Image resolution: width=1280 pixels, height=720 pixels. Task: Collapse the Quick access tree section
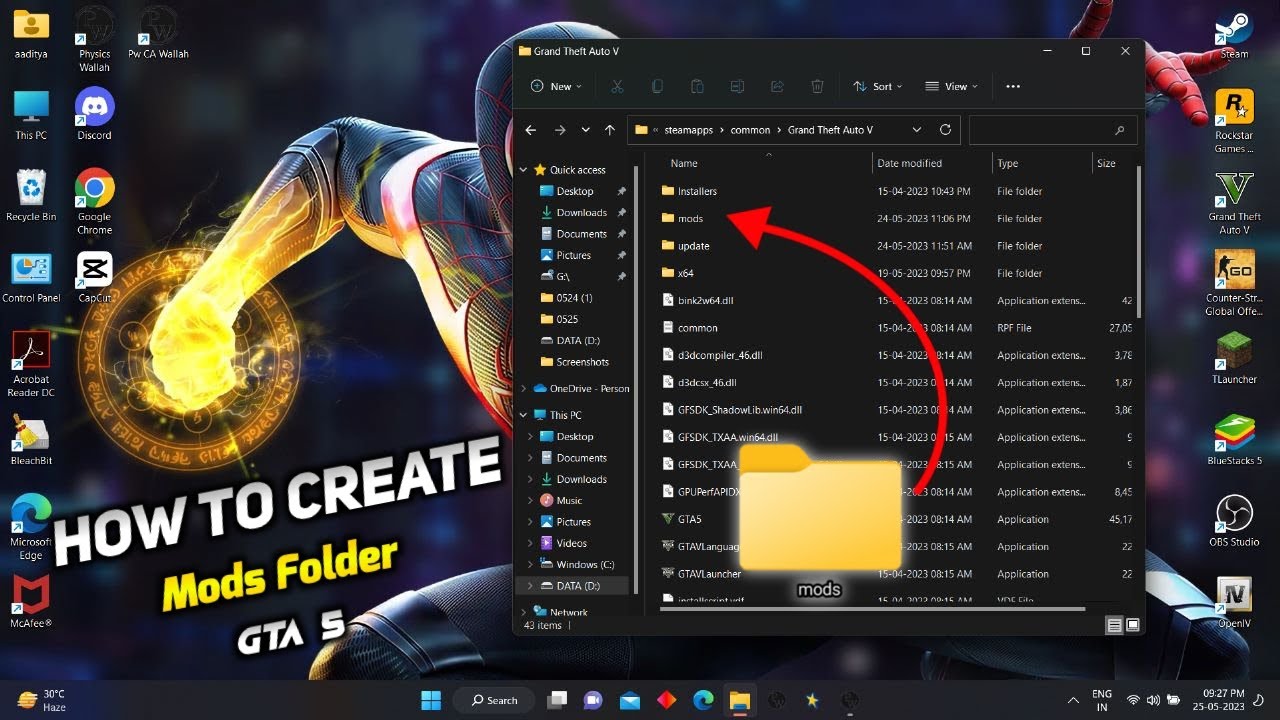tap(523, 170)
